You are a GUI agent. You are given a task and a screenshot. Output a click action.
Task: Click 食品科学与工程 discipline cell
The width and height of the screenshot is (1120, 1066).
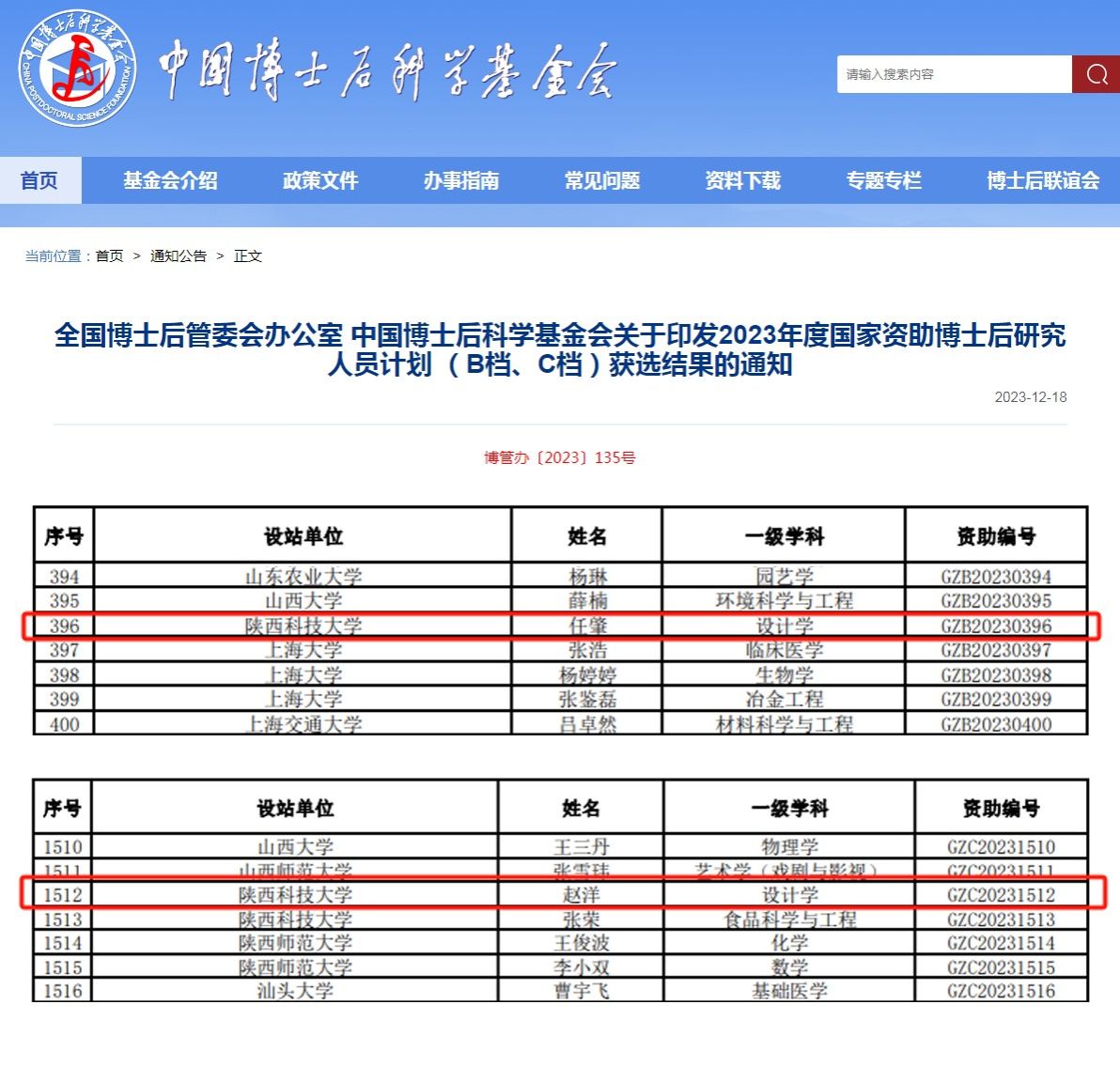click(x=789, y=919)
